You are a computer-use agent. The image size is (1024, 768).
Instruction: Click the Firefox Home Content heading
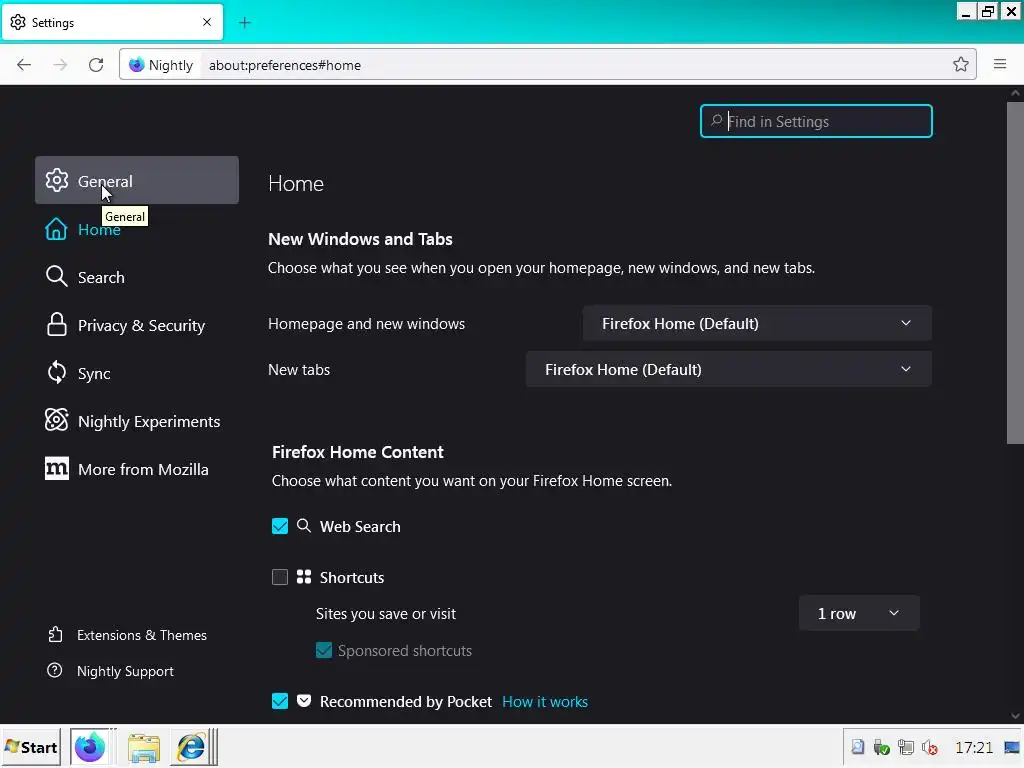[358, 452]
